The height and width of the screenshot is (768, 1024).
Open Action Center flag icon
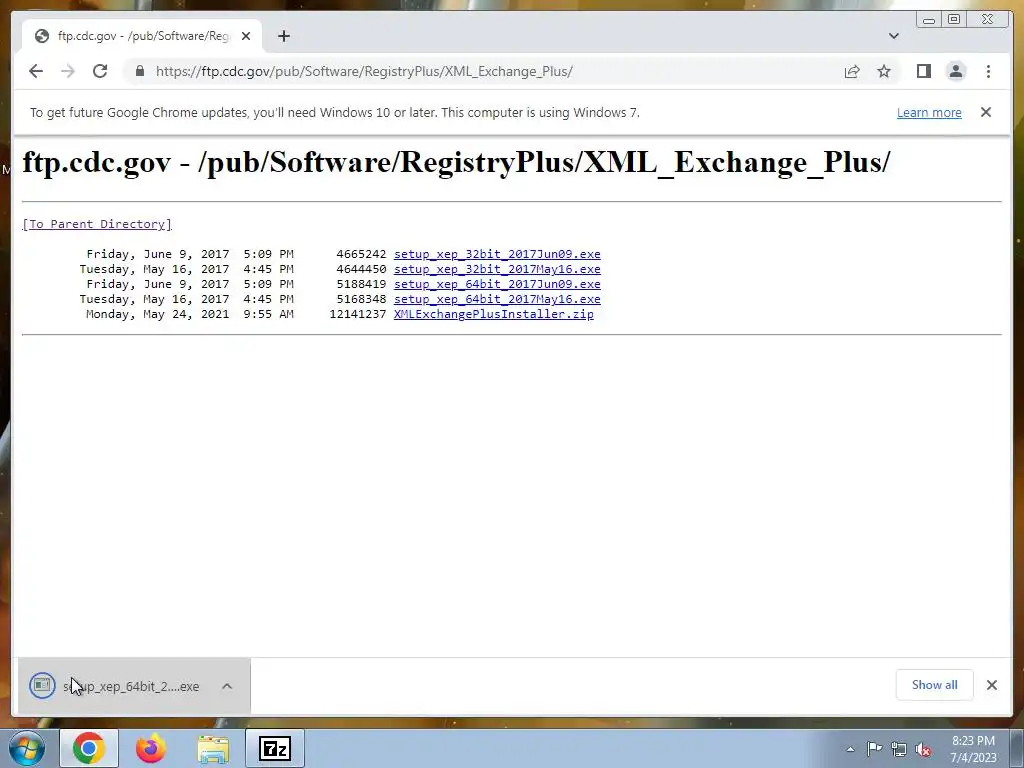pyautogui.click(x=874, y=749)
